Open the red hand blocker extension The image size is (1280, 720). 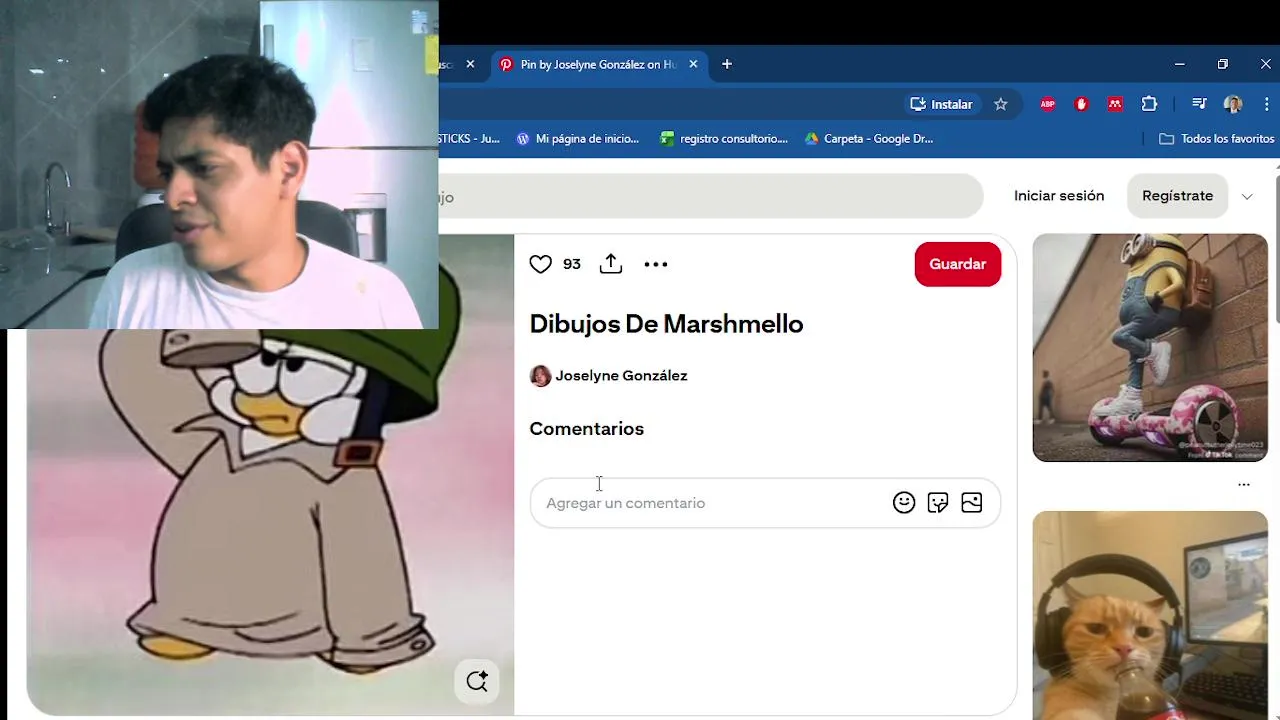pos(1081,104)
